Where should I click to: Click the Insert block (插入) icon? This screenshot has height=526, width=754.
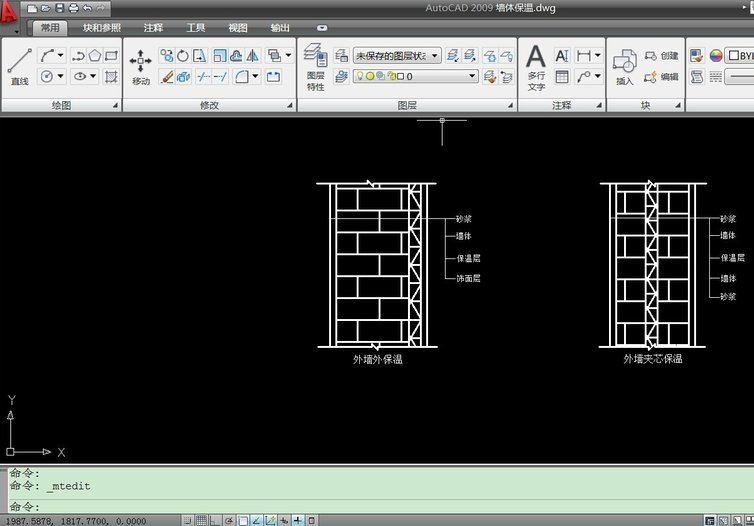(625, 67)
